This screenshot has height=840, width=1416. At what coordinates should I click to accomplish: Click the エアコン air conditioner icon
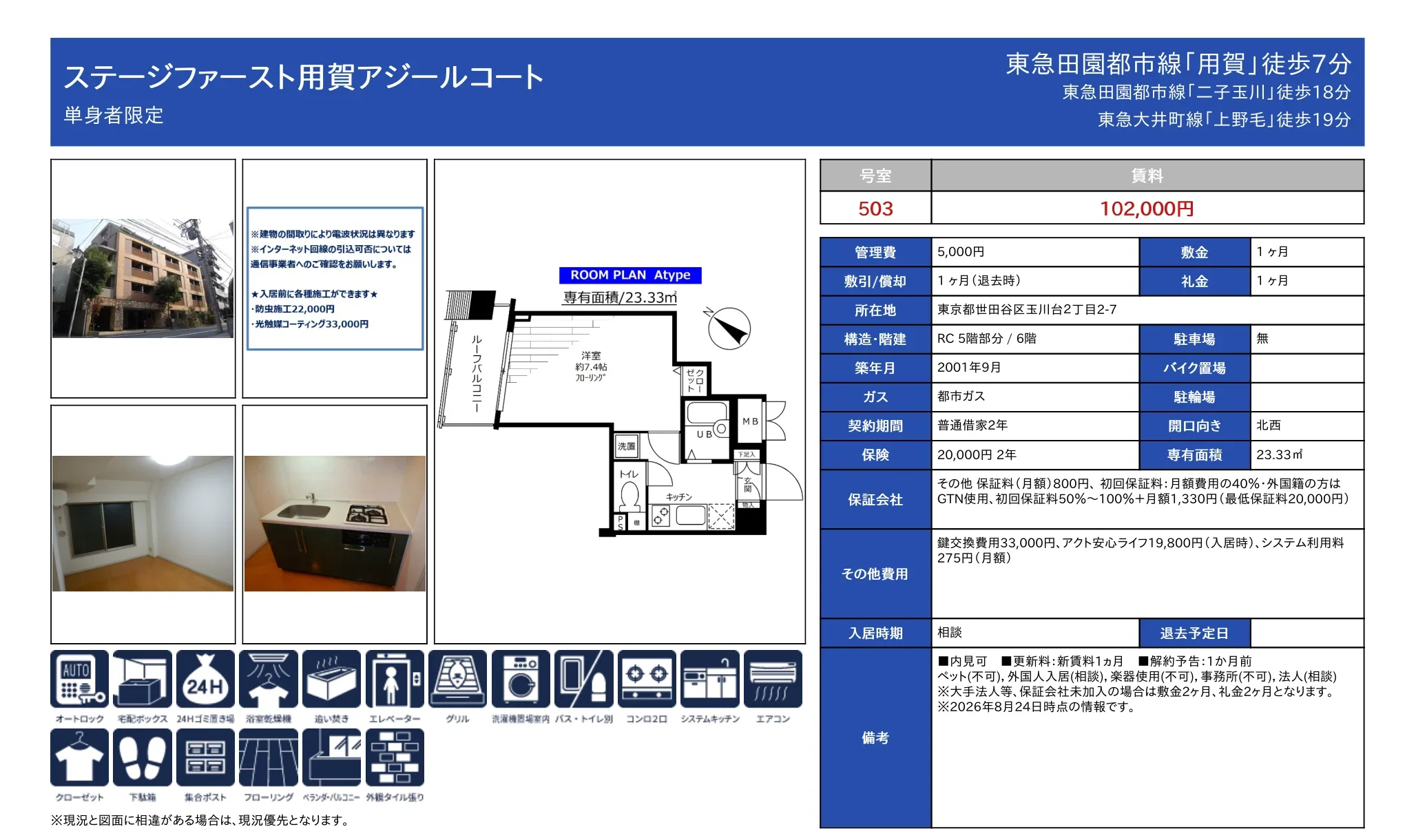(773, 679)
